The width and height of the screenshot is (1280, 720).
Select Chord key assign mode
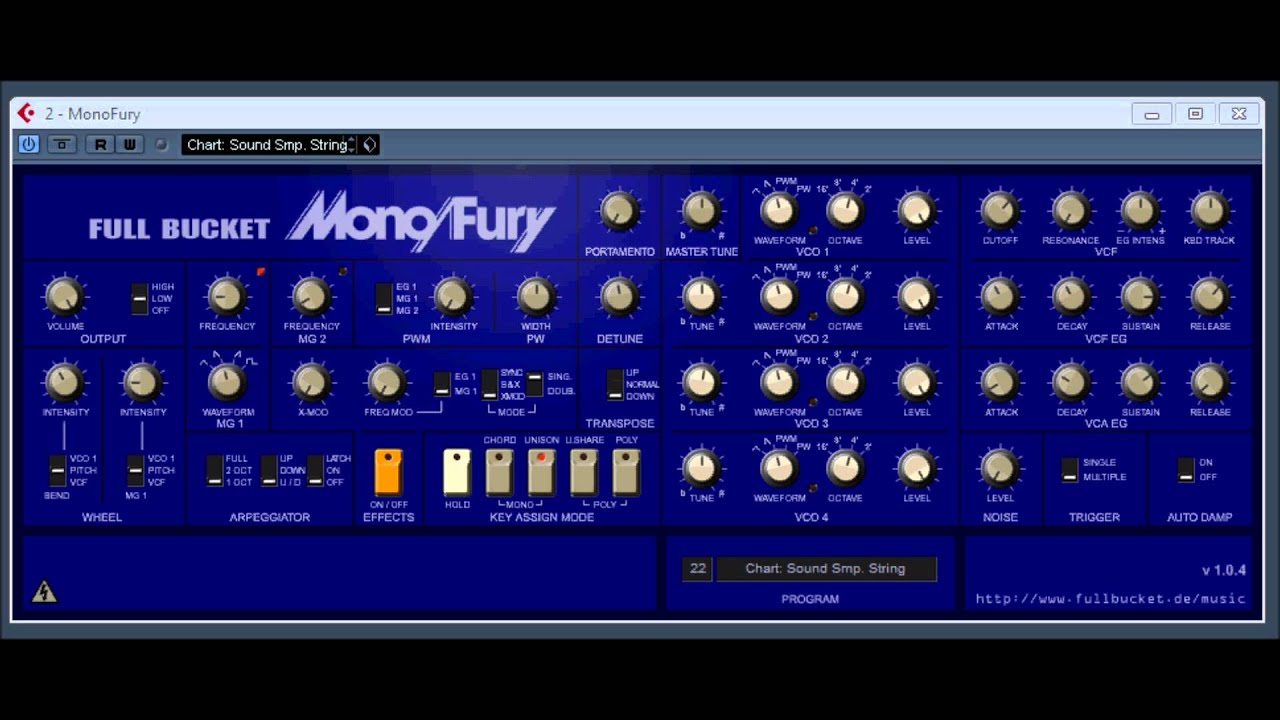pos(499,472)
